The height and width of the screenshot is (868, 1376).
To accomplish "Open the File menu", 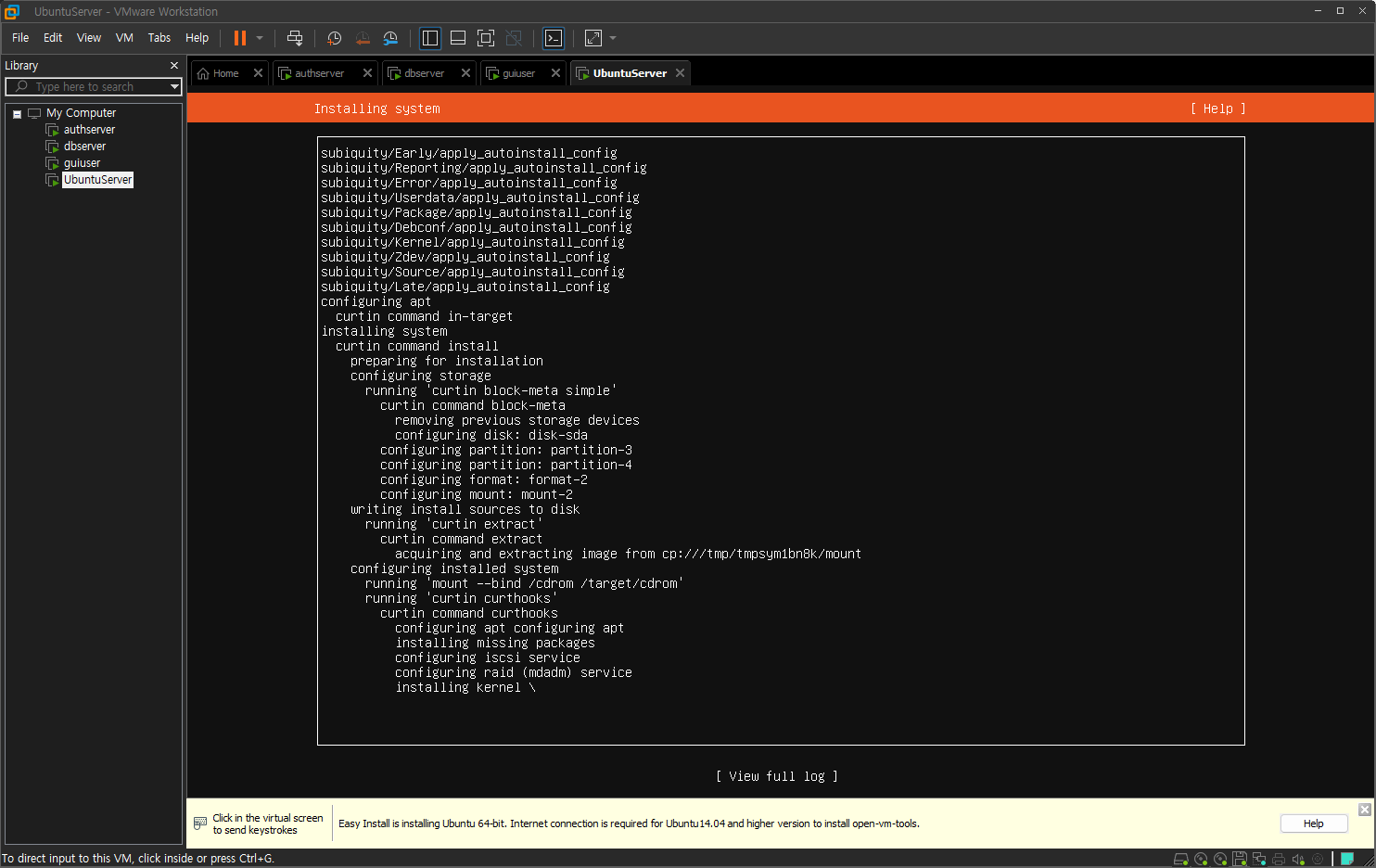I will tap(20, 38).
